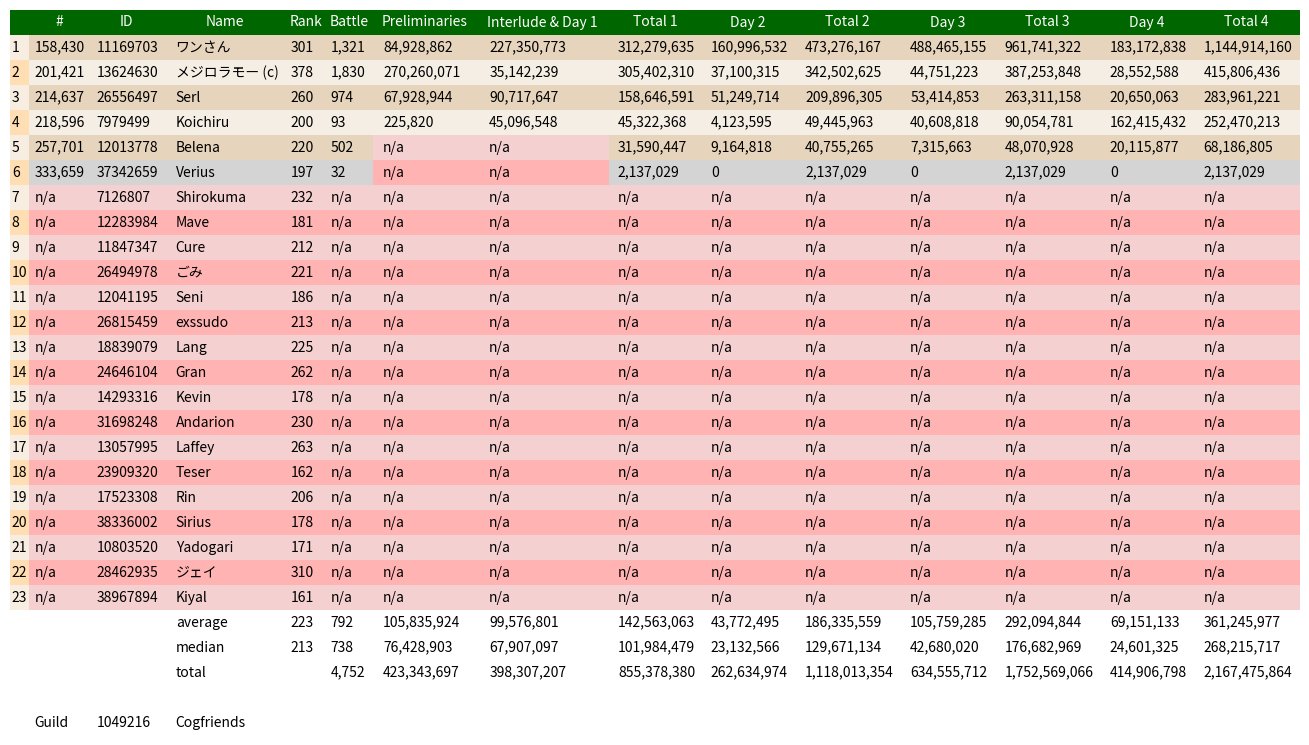Click the "Name" column header
Viewport: 1309px width, 745px height.
pos(224,21)
